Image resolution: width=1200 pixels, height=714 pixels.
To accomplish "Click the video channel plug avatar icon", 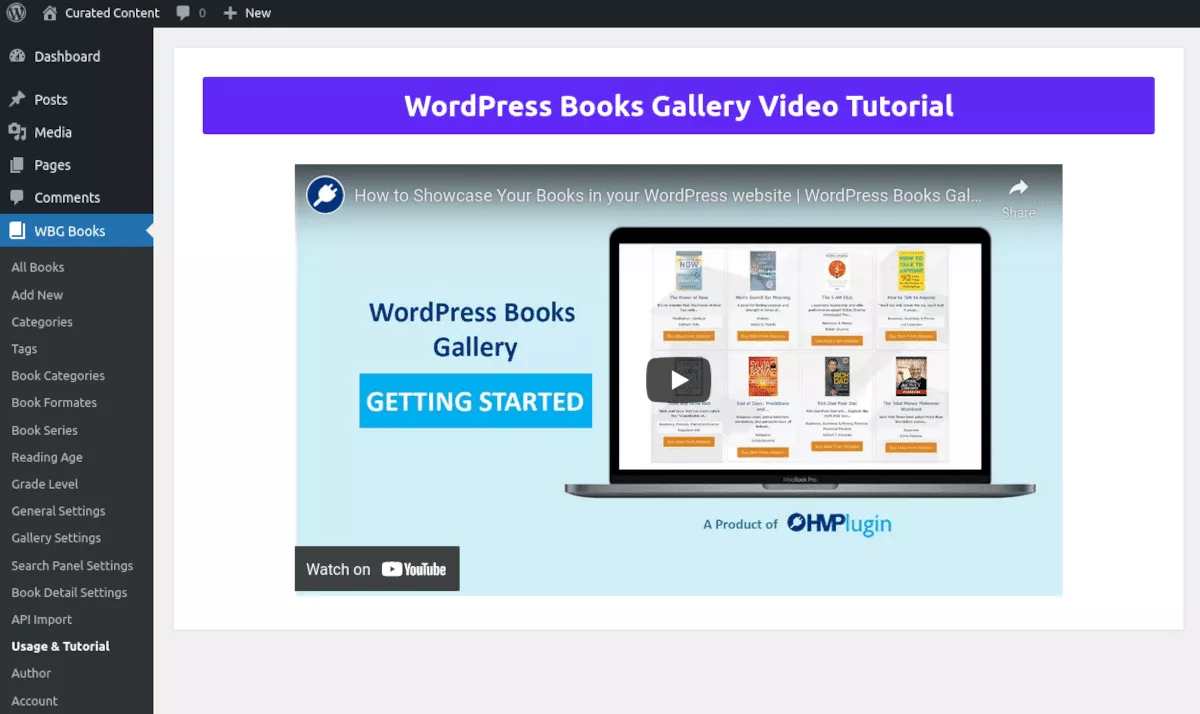I will tap(325, 195).
